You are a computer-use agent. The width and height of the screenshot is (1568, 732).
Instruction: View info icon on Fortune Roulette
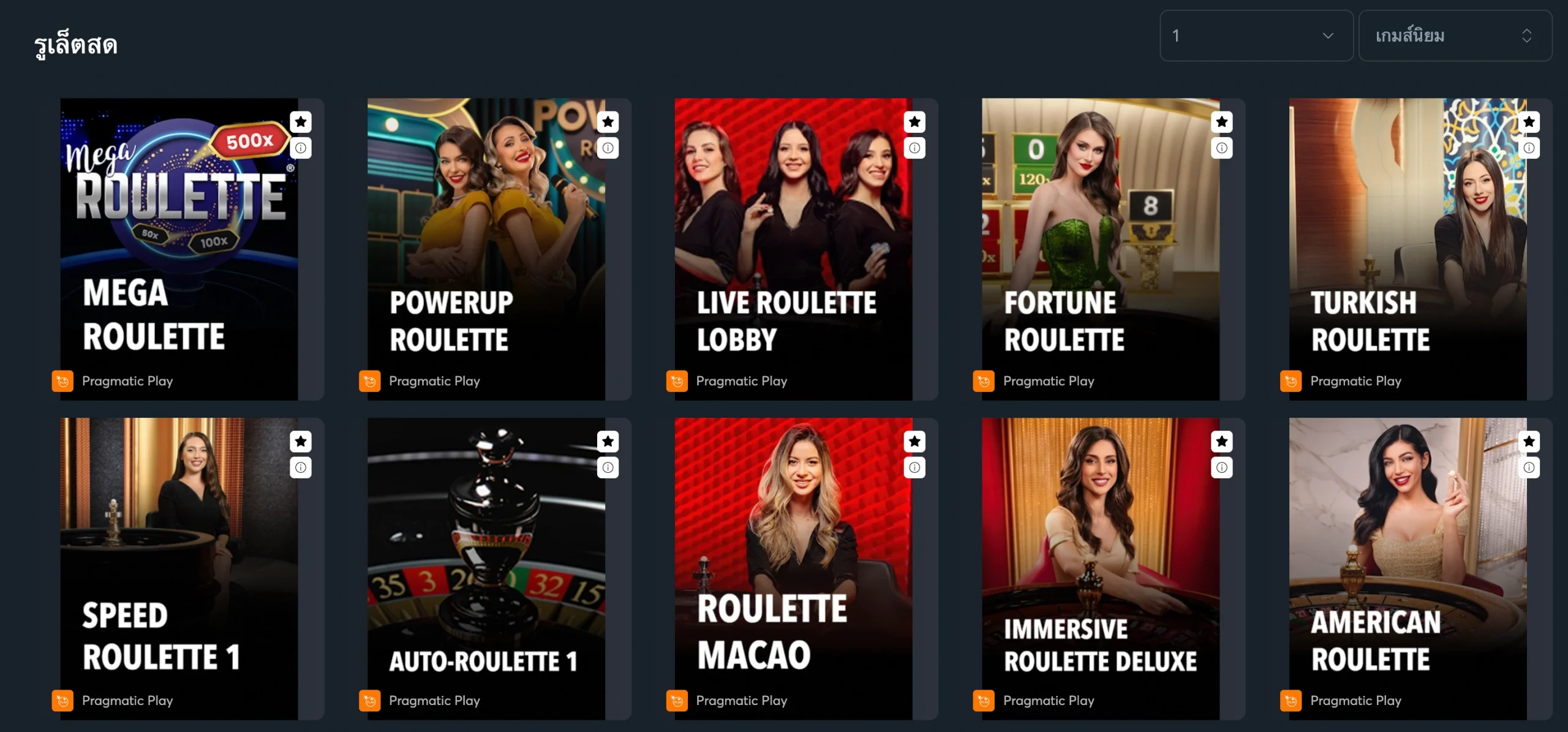(x=1222, y=148)
